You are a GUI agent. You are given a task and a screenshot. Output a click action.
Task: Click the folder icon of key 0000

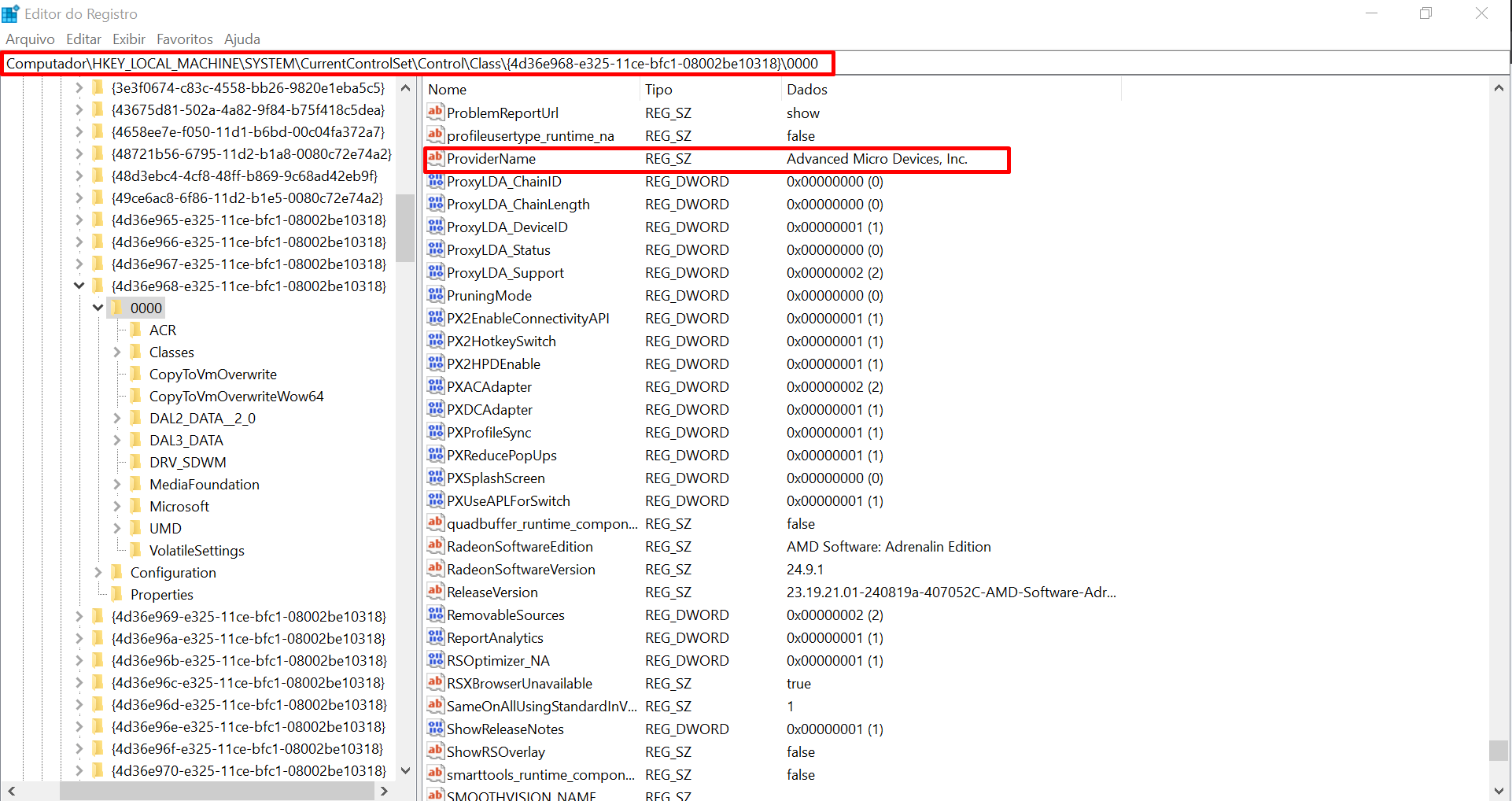tap(116, 308)
